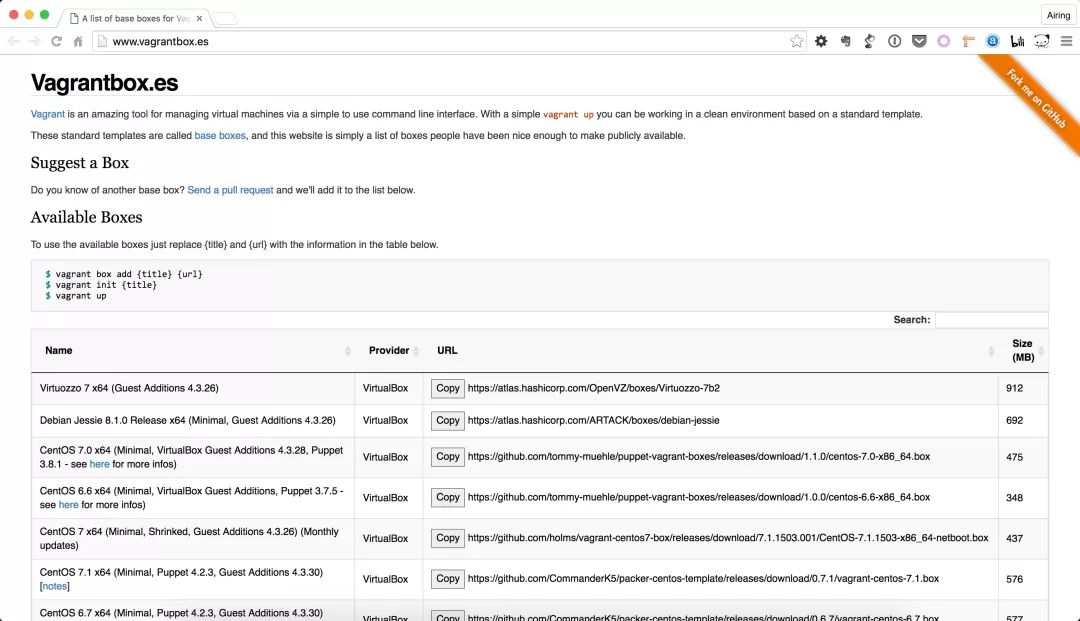Select the 'A list of base boxes' tab
Viewport: 1080px width, 621px height.
click(135, 19)
